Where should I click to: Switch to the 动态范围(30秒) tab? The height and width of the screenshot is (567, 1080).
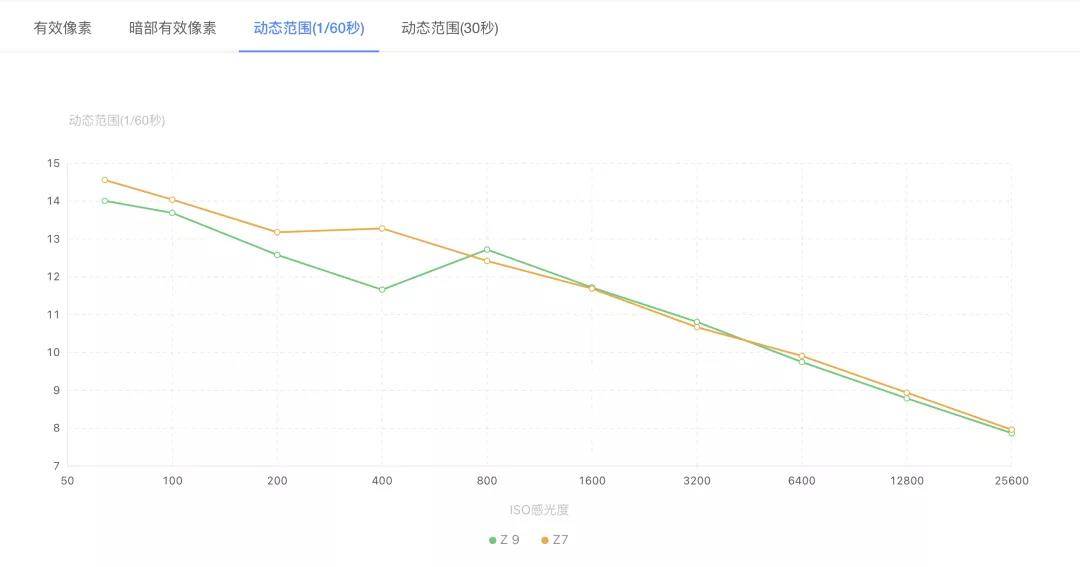[450, 28]
